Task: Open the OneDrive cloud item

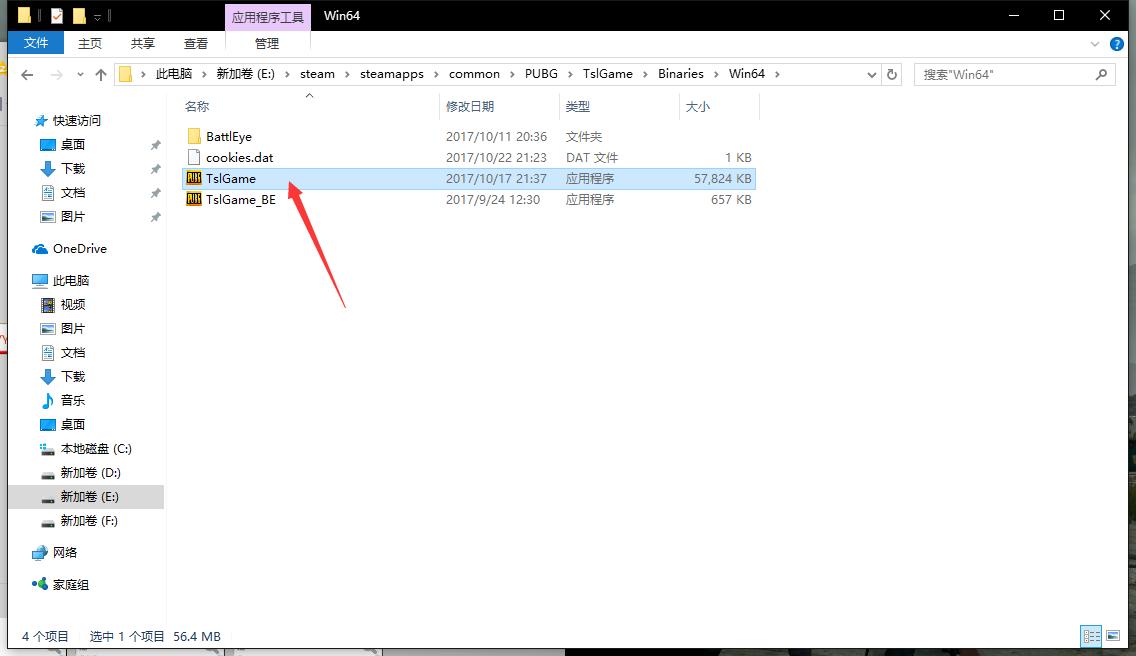Action: [70, 249]
